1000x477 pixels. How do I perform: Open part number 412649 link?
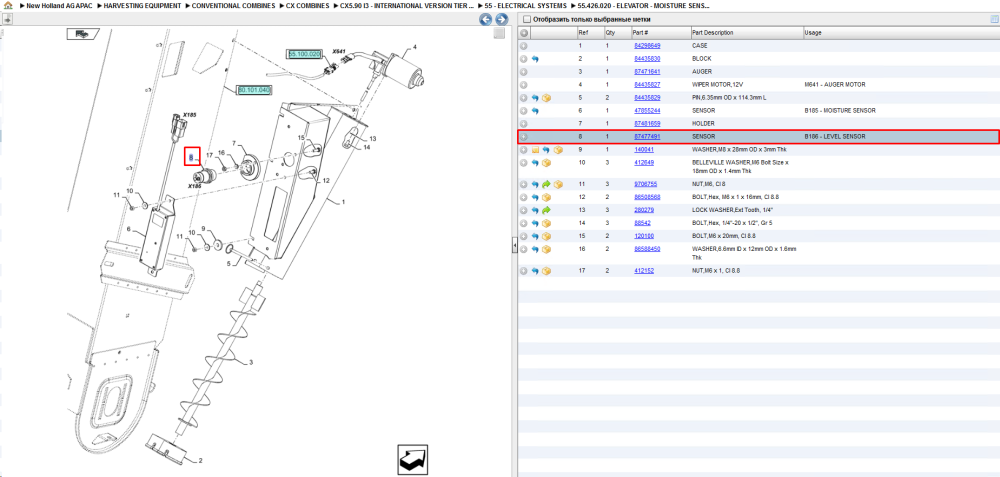[x=643, y=163]
